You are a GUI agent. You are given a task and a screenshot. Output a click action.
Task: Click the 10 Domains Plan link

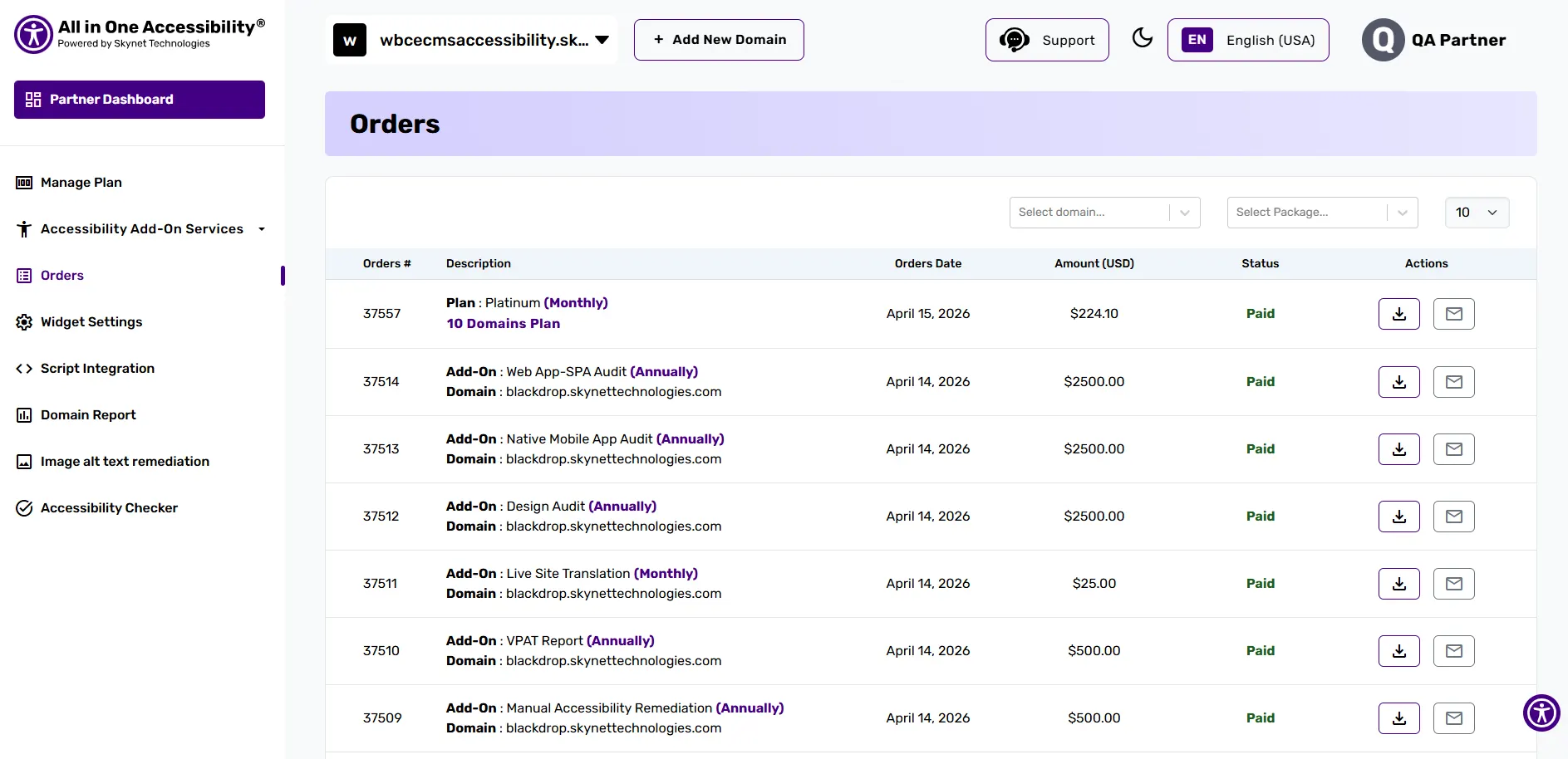tap(504, 324)
